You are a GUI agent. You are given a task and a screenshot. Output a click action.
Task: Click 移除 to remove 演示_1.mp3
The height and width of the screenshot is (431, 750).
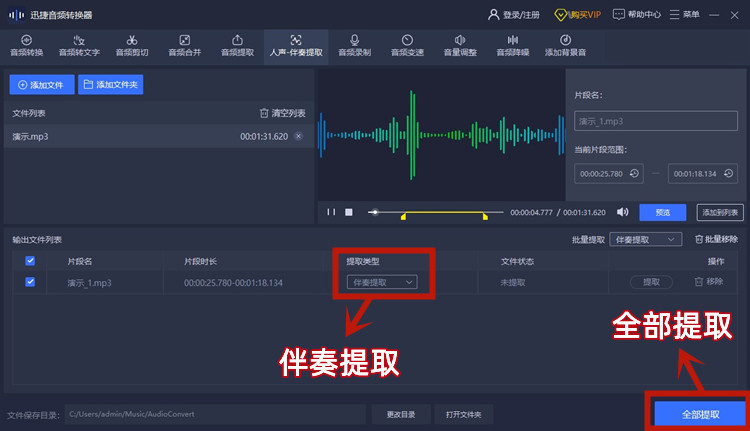[x=709, y=282]
